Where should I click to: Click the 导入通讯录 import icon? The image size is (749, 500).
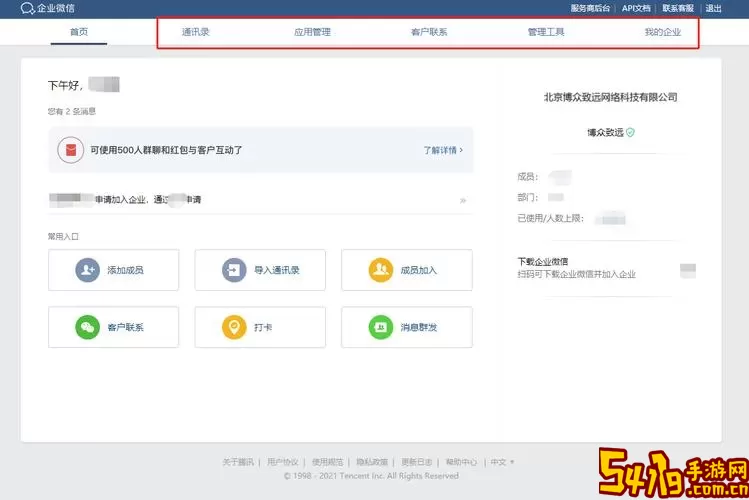[234, 270]
